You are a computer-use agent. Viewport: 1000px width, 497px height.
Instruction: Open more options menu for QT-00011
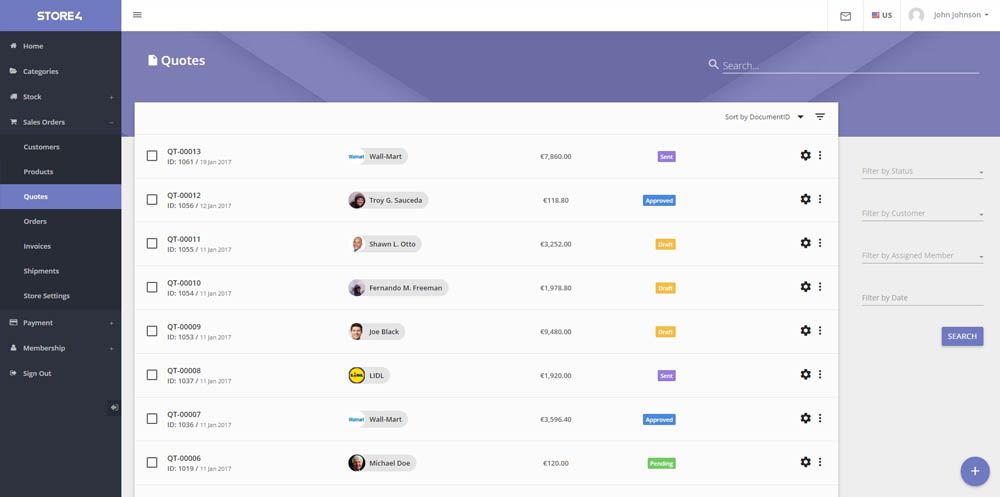click(x=820, y=243)
